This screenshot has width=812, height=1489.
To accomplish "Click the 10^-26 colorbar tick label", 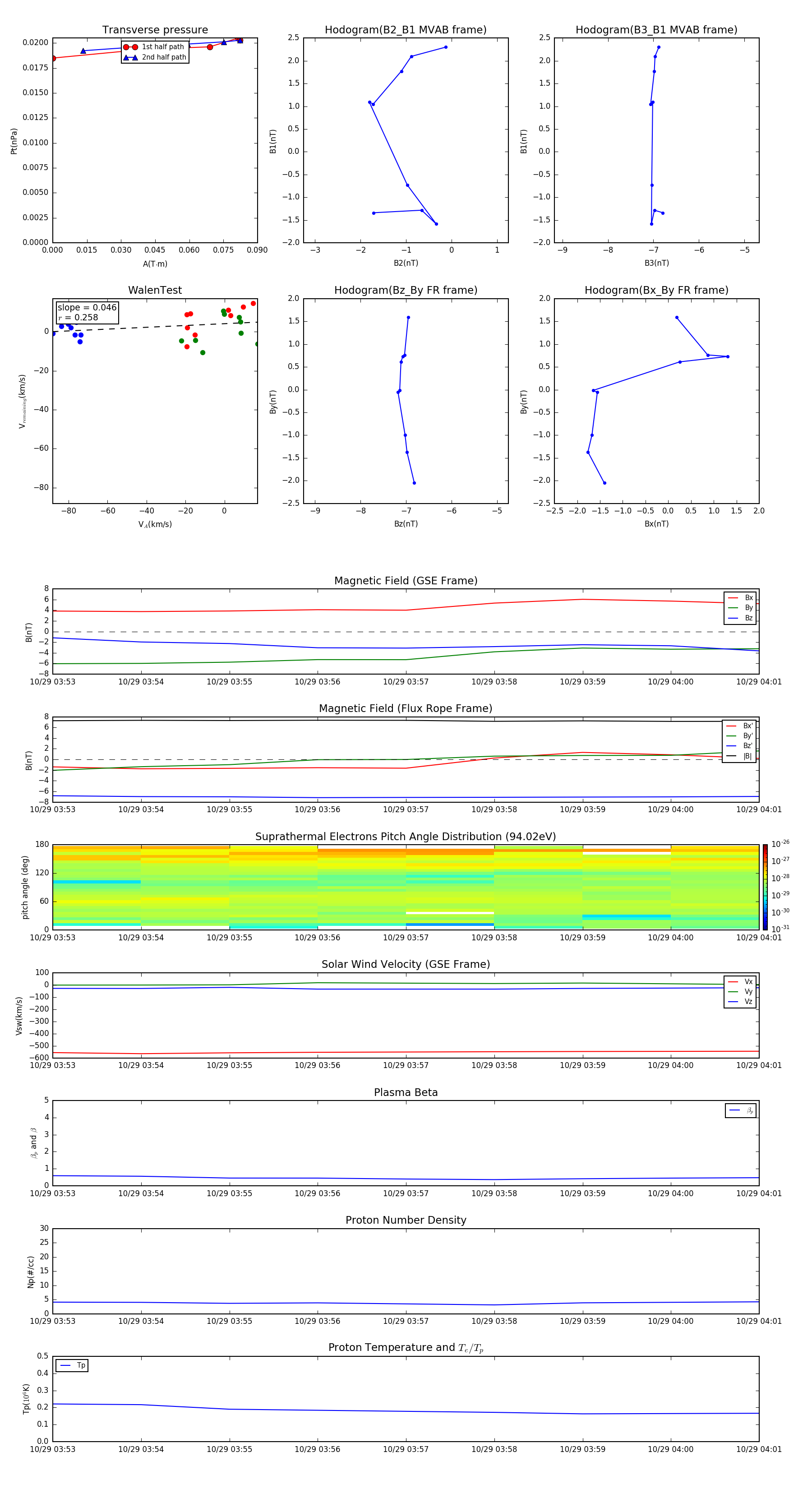I will [780, 844].
